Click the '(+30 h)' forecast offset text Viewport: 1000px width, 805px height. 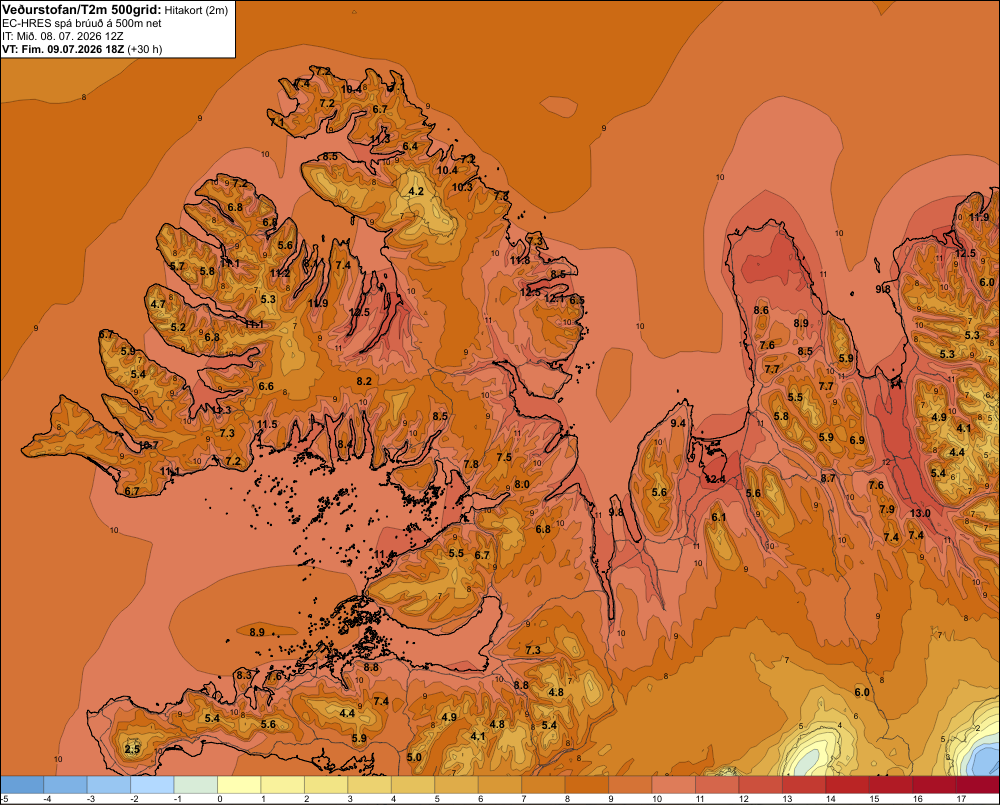[x=145, y=49]
